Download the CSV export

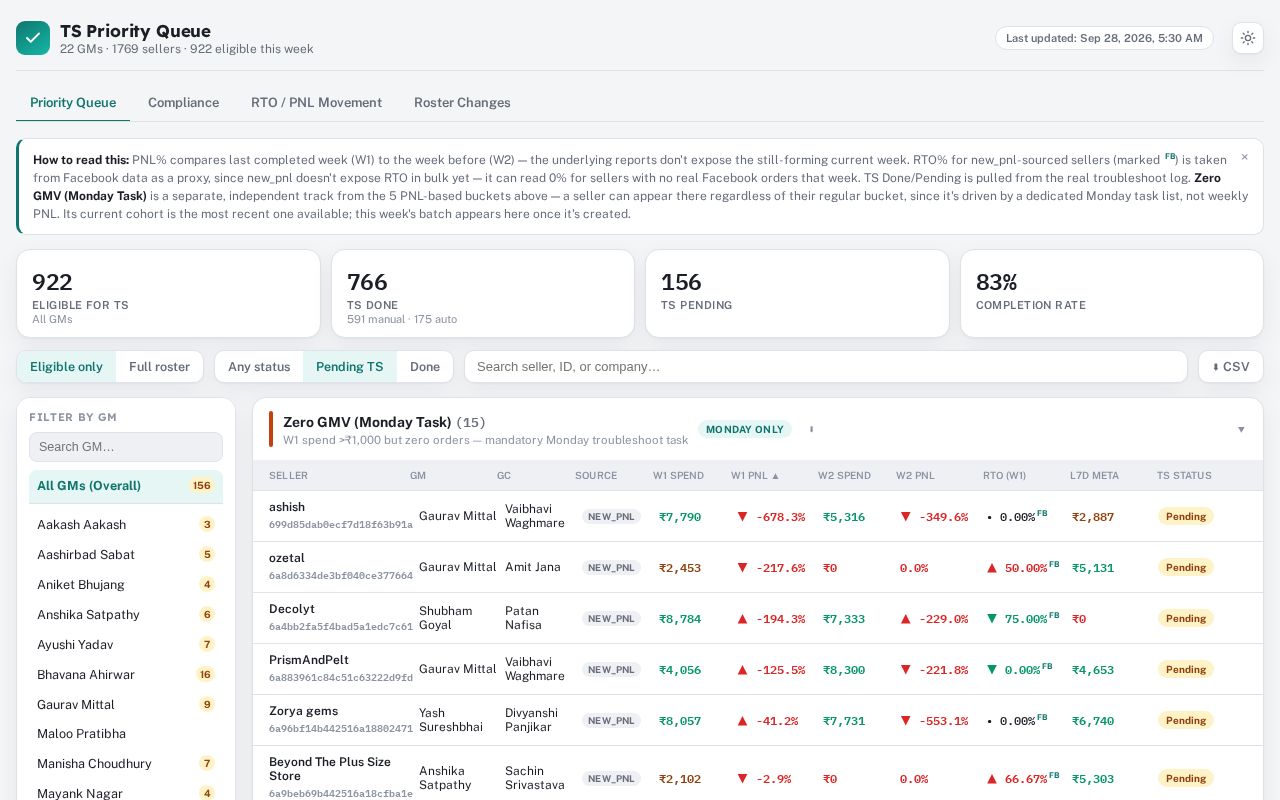click(1230, 367)
